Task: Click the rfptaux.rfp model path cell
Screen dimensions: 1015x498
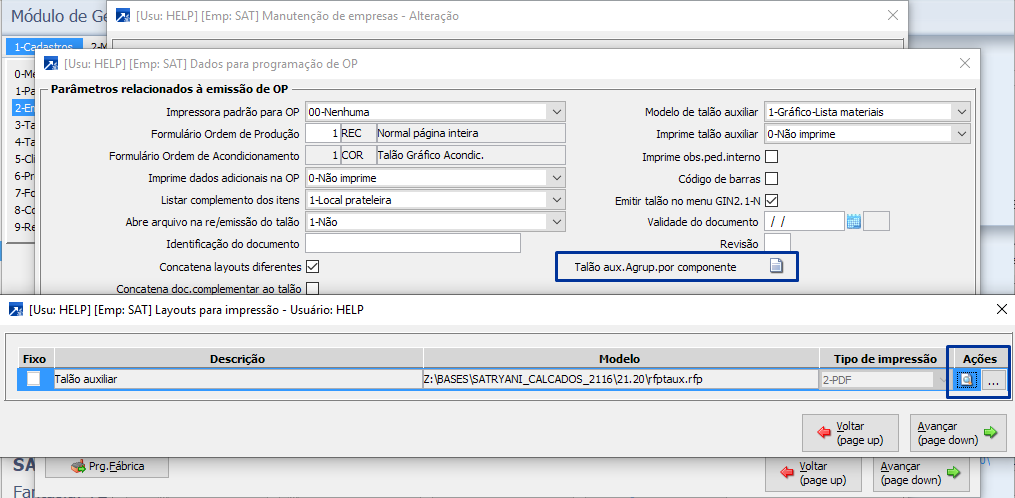Action: (621, 380)
